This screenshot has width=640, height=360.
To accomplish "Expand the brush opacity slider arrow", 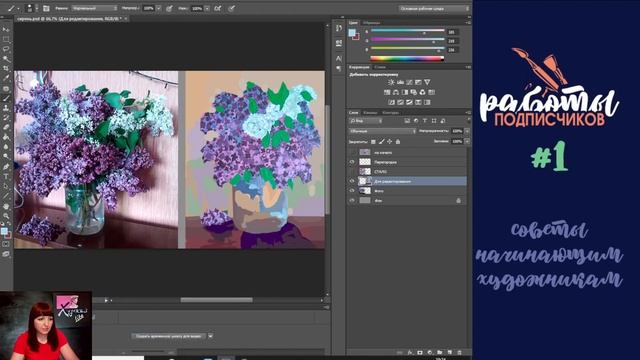I will pos(158,8).
